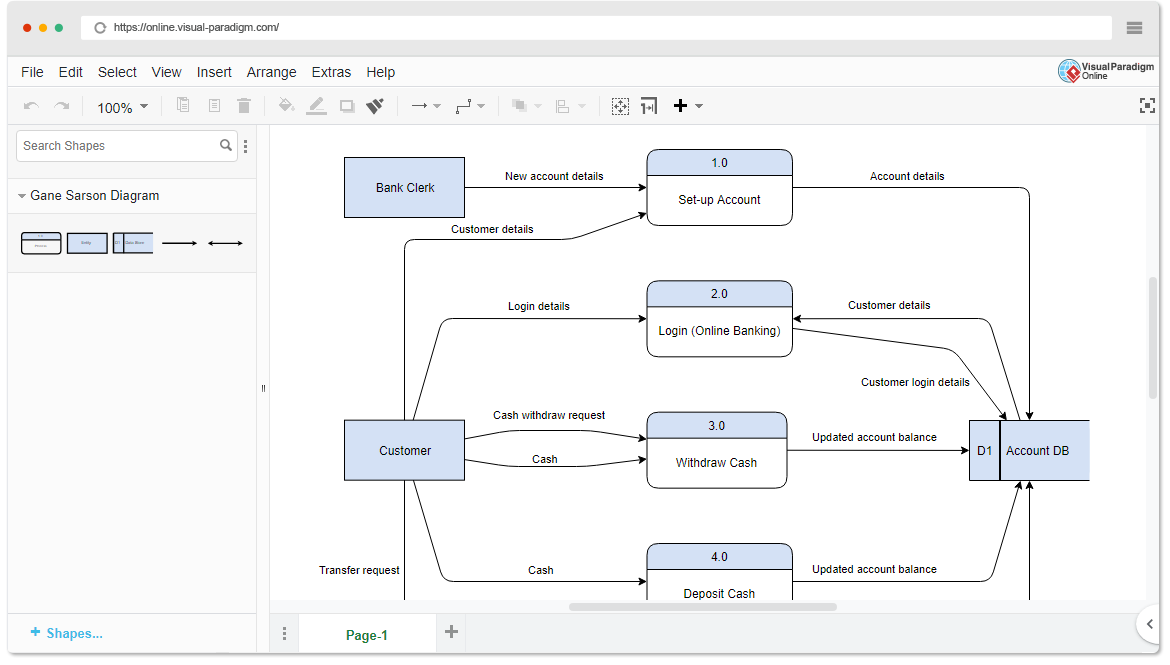Select the Entity shape in the palette
This screenshot has height=665, width=1170.
tap(87, 242)
